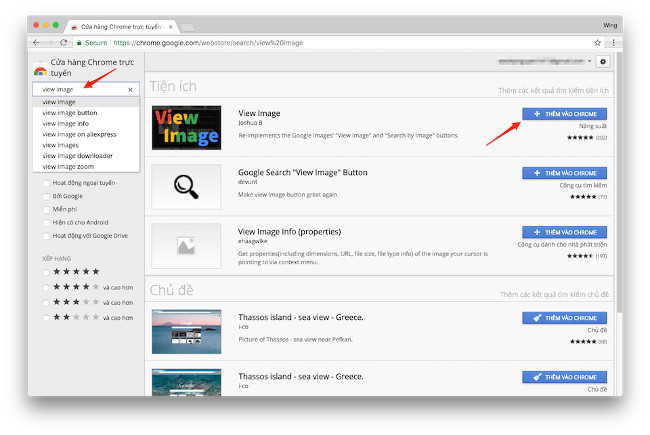Select four stars and higher rating
This screenshot has width=650, height=435.
[x=46, y=287]
